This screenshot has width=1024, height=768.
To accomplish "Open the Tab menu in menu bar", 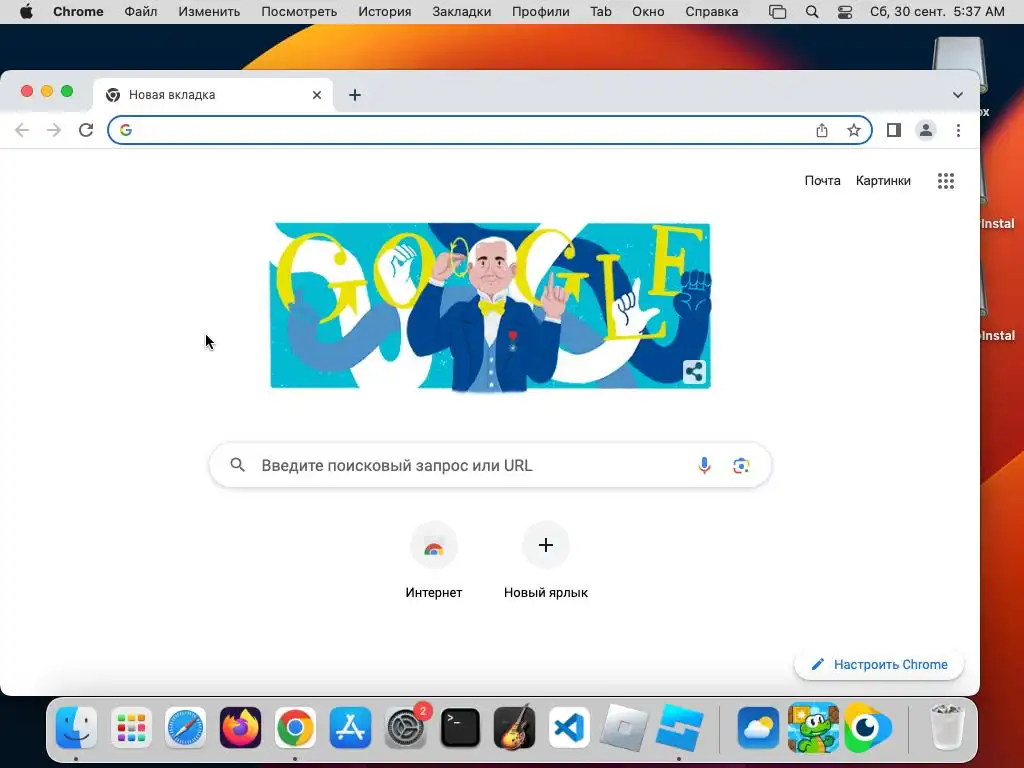I will coord(601,12).
